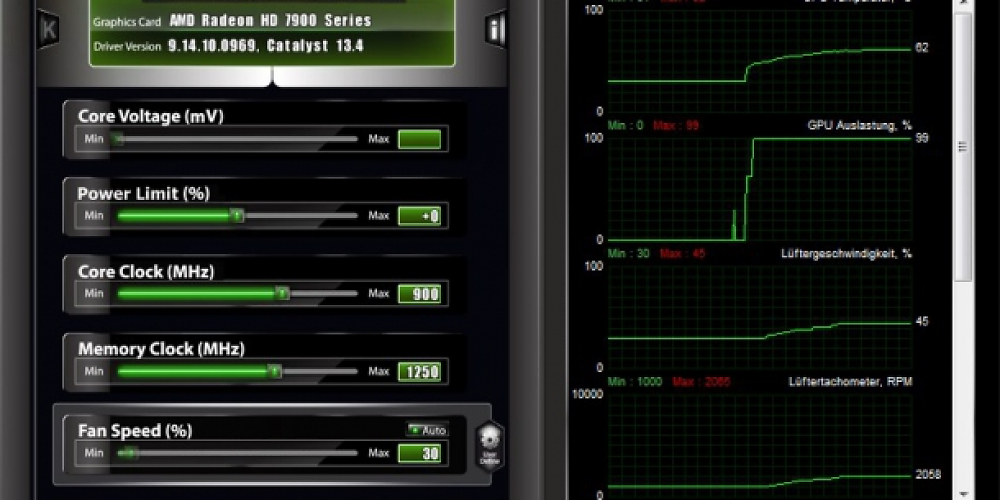The height and width of the screenshot is (500, 1000).
Task: Click the "Power Limit (%)" label
Action: point(143,193)
